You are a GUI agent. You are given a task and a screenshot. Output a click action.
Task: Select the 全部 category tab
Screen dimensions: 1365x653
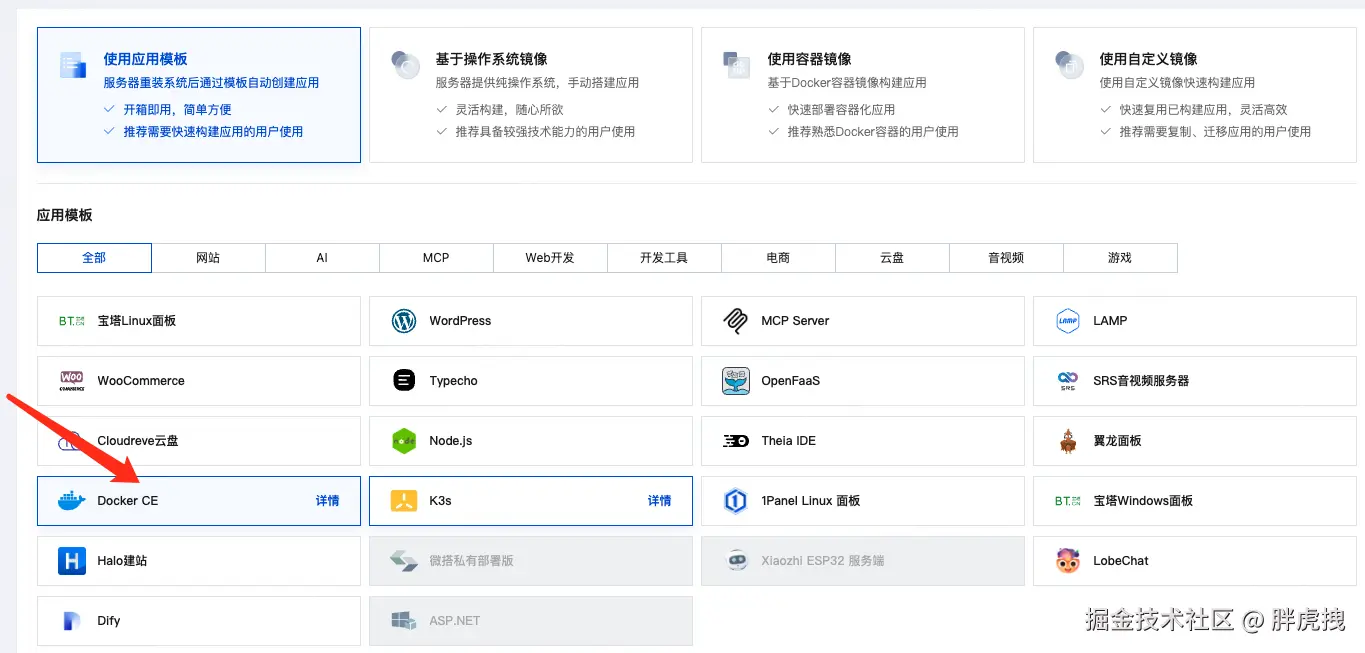[94, 258]
